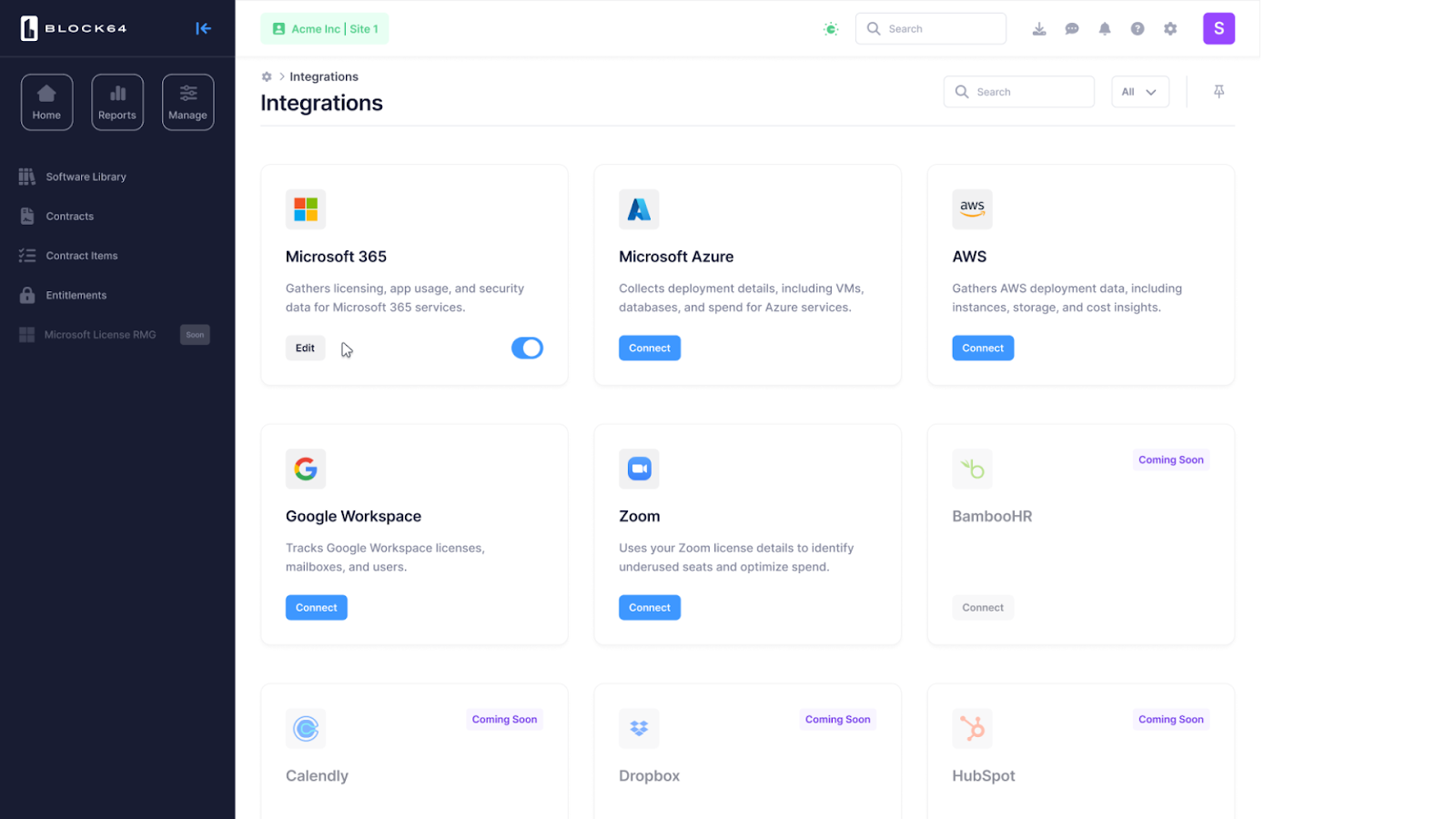Open the All filter dropdown
This screenshot has height=819, width=1456.
[x=1139, y=92]
